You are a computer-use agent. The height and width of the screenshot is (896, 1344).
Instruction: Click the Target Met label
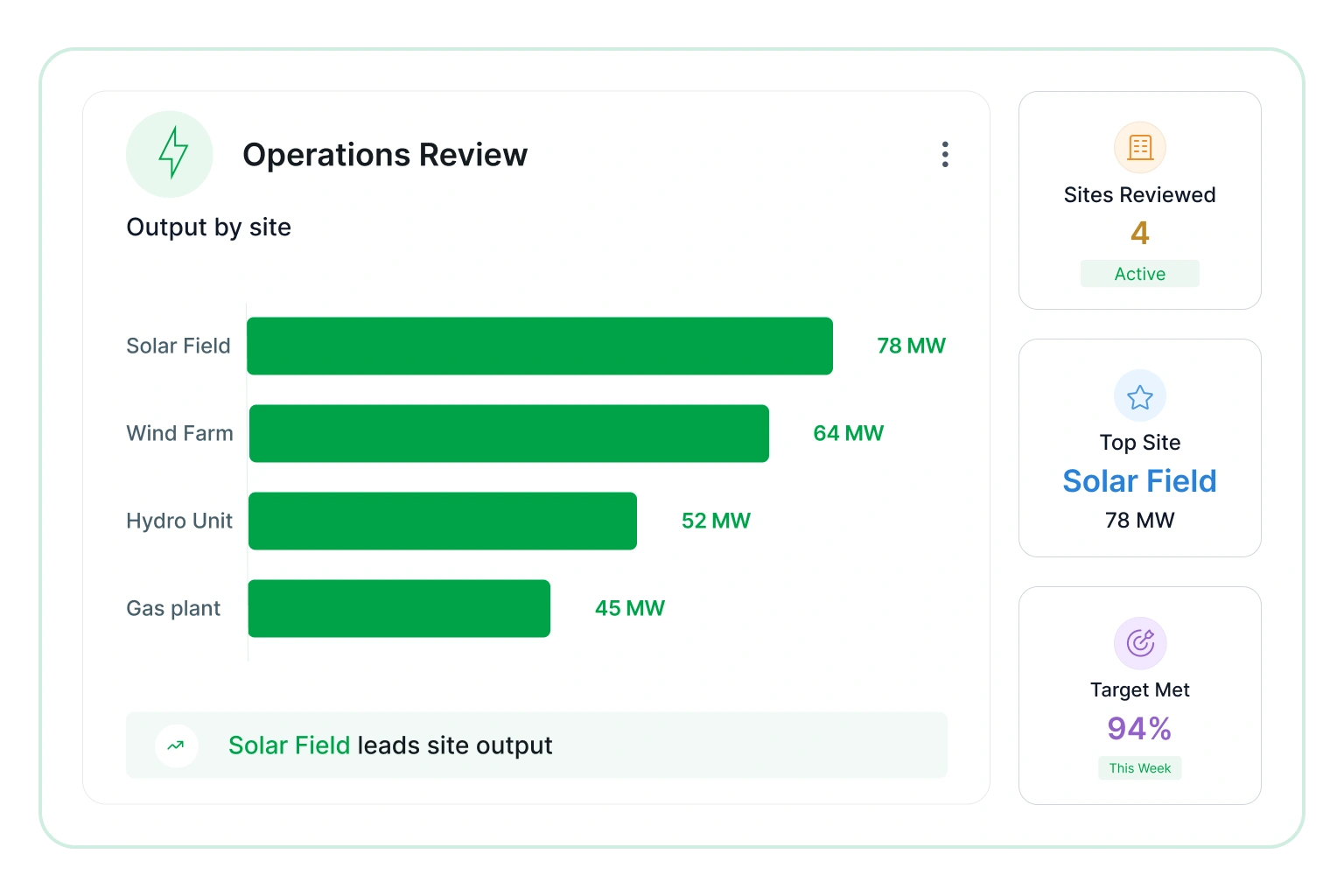point(1139,689)
